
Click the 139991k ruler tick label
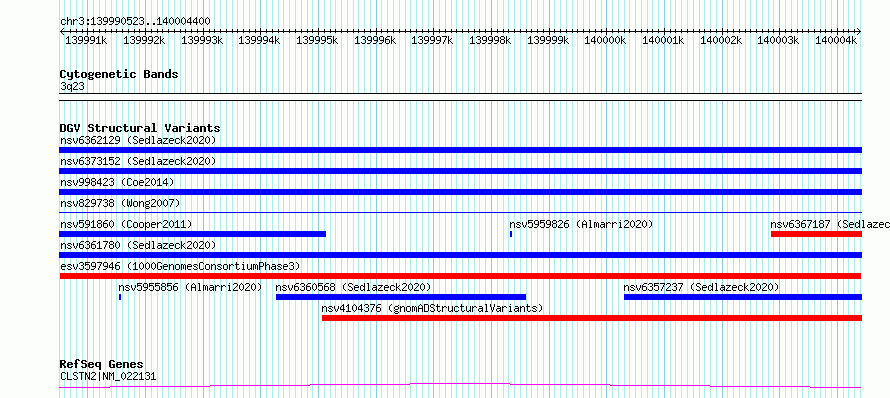coord(86,40)
